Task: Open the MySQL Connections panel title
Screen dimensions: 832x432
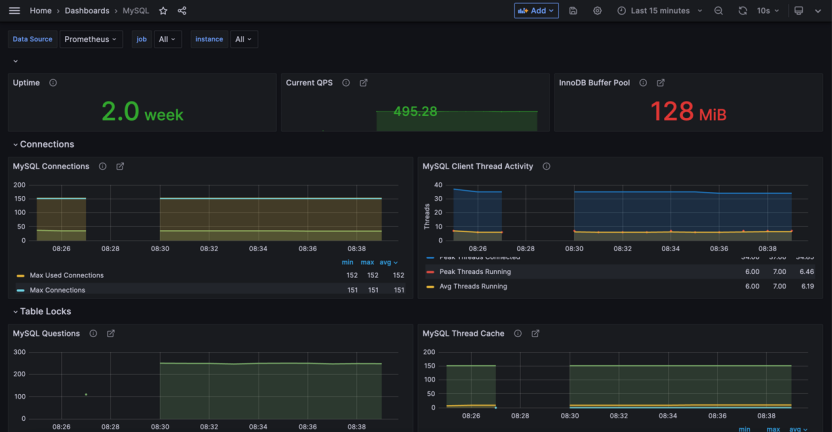Action: coord(51,166)
